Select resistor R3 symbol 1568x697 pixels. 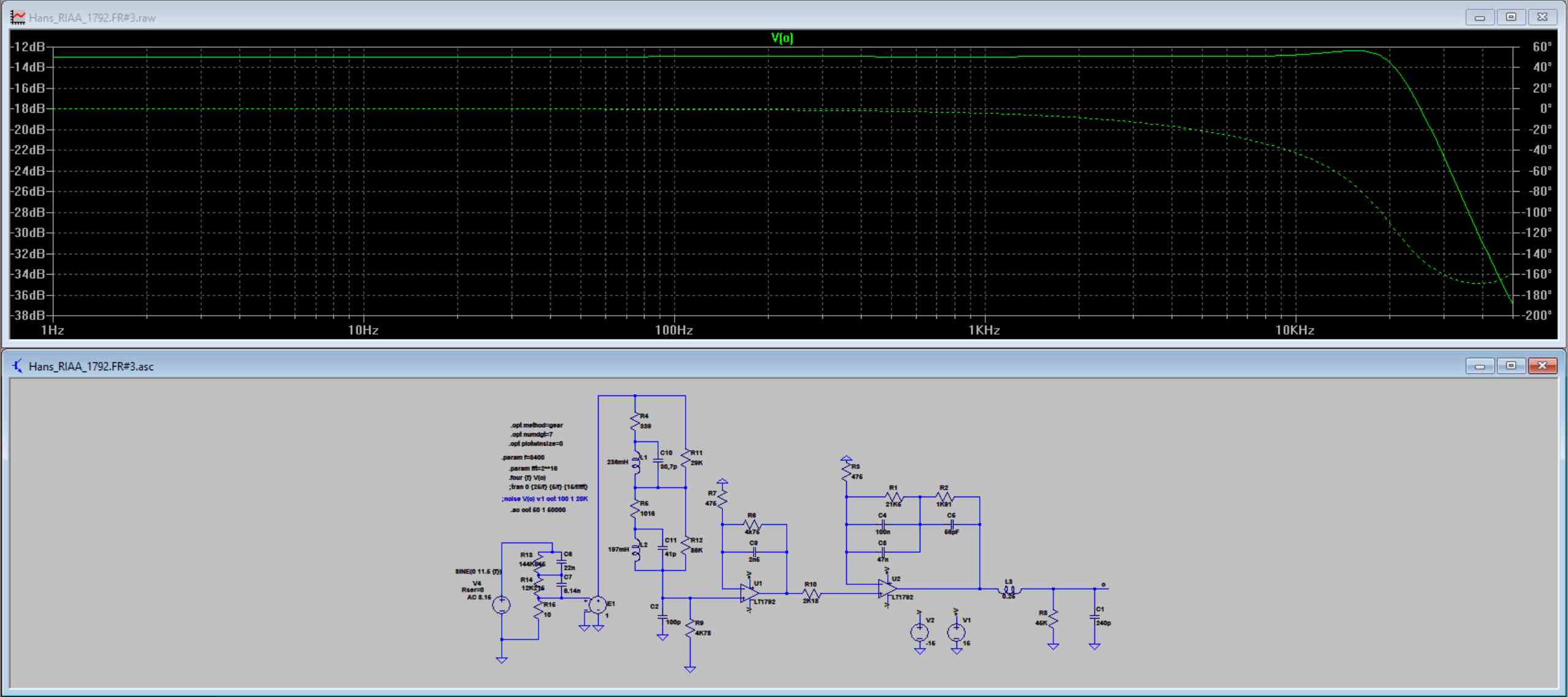pyautogui.click(x=846, y=471)
